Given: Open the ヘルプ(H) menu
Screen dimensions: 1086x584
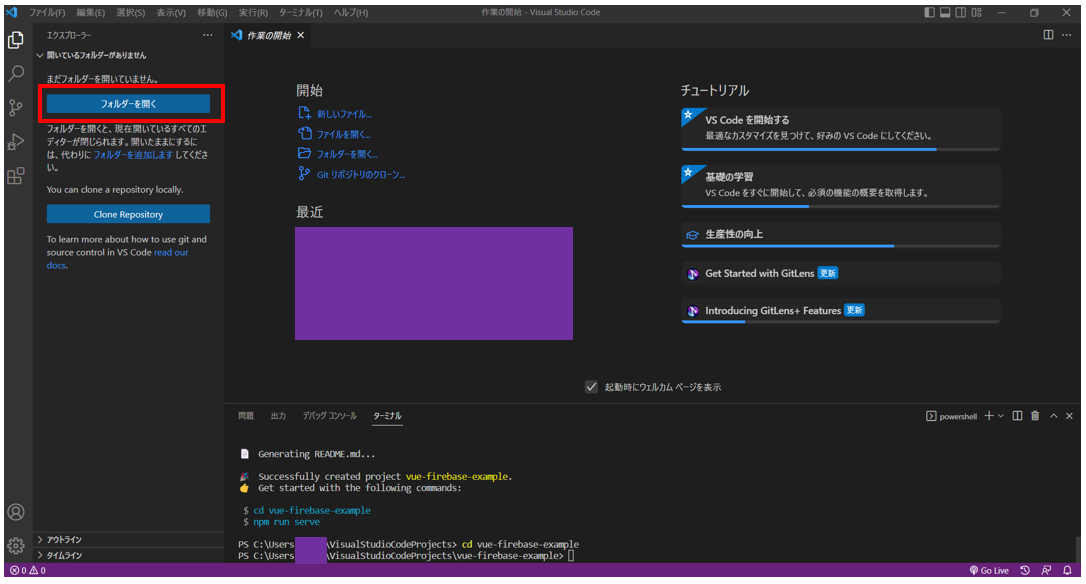Looking at the screenshot, I should pos(351,12).
